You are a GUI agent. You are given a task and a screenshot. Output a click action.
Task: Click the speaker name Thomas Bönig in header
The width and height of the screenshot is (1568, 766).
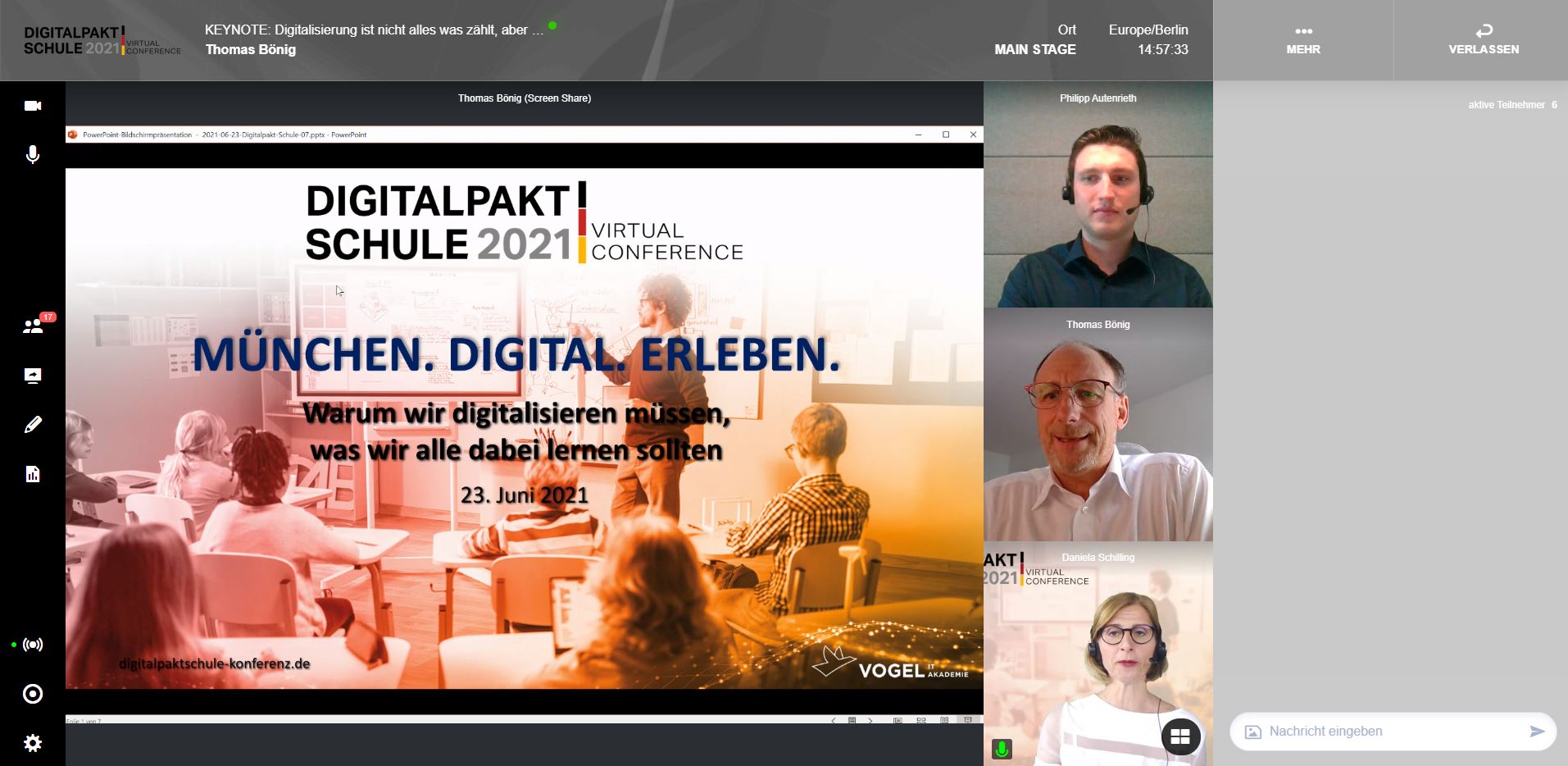251,49
